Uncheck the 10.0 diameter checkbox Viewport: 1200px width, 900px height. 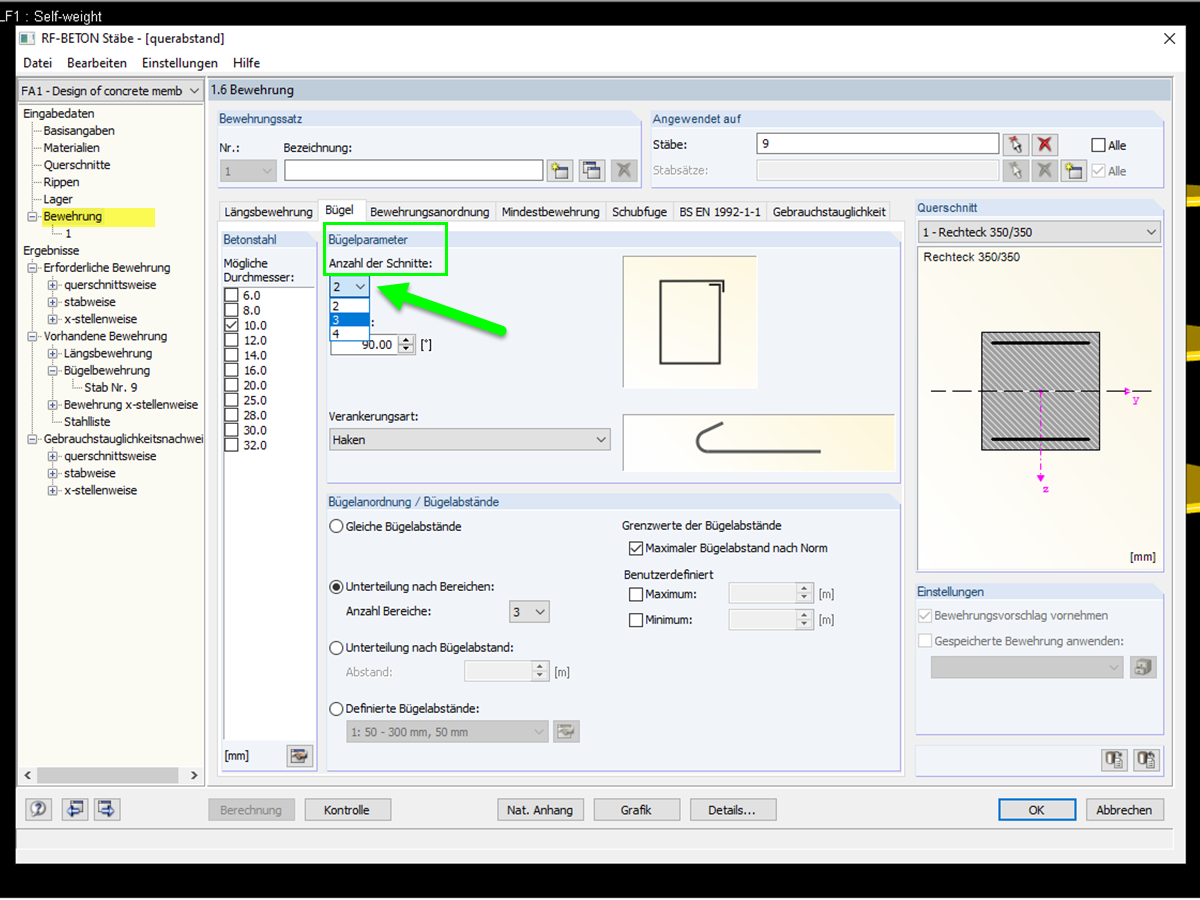[x=232, y=325]
